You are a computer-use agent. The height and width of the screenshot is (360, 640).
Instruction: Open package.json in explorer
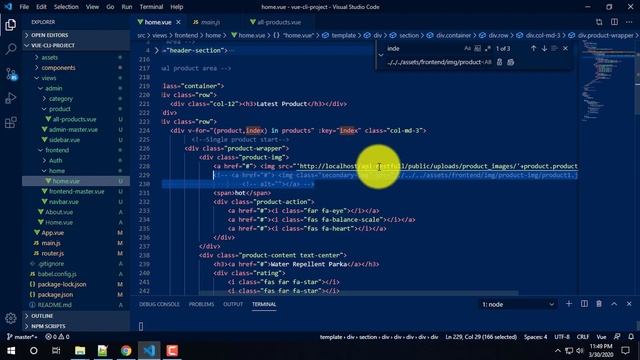(76, 295)
